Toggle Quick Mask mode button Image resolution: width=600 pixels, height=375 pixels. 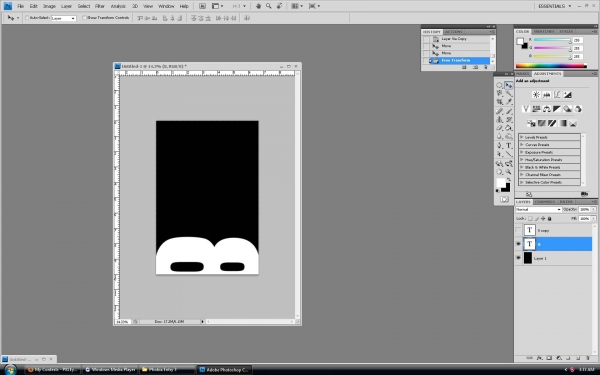click(504, 199)
